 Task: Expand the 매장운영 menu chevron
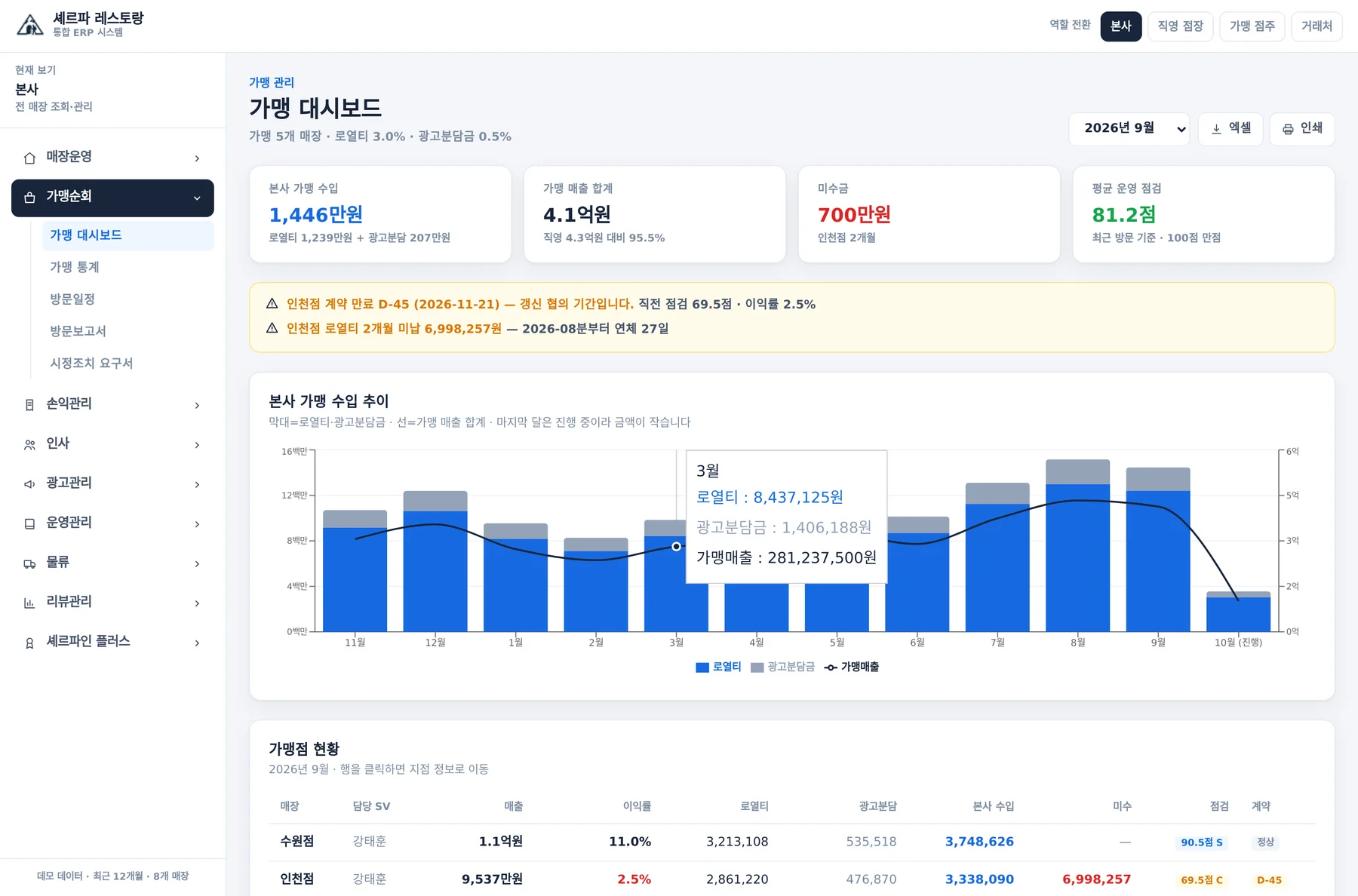[x=197, y=158]
